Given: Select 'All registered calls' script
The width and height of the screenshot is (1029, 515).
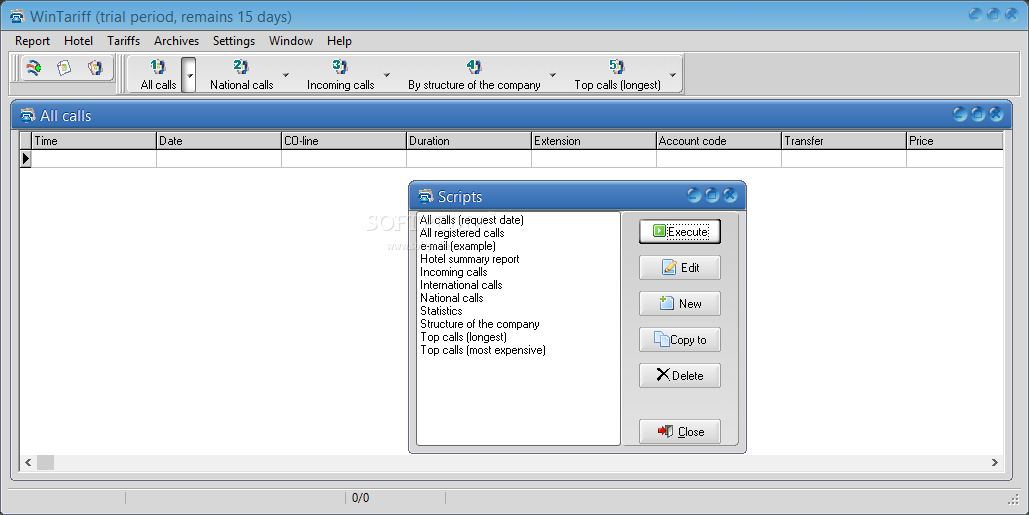Looking at the screenshot, I should pyautogui.click(x=462, y=233).
